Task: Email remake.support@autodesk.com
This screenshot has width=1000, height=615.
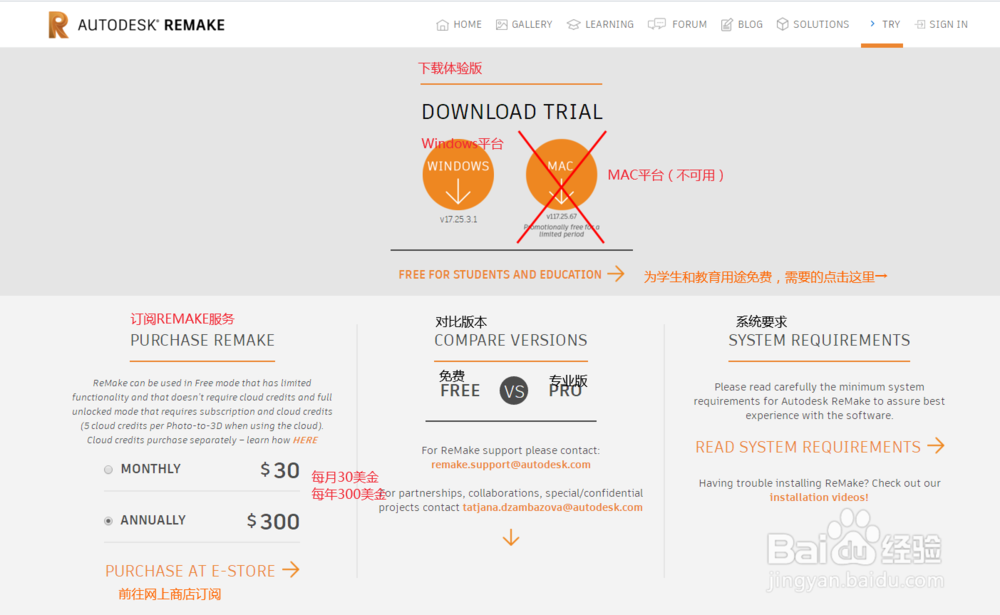Action: click(511, 464)
